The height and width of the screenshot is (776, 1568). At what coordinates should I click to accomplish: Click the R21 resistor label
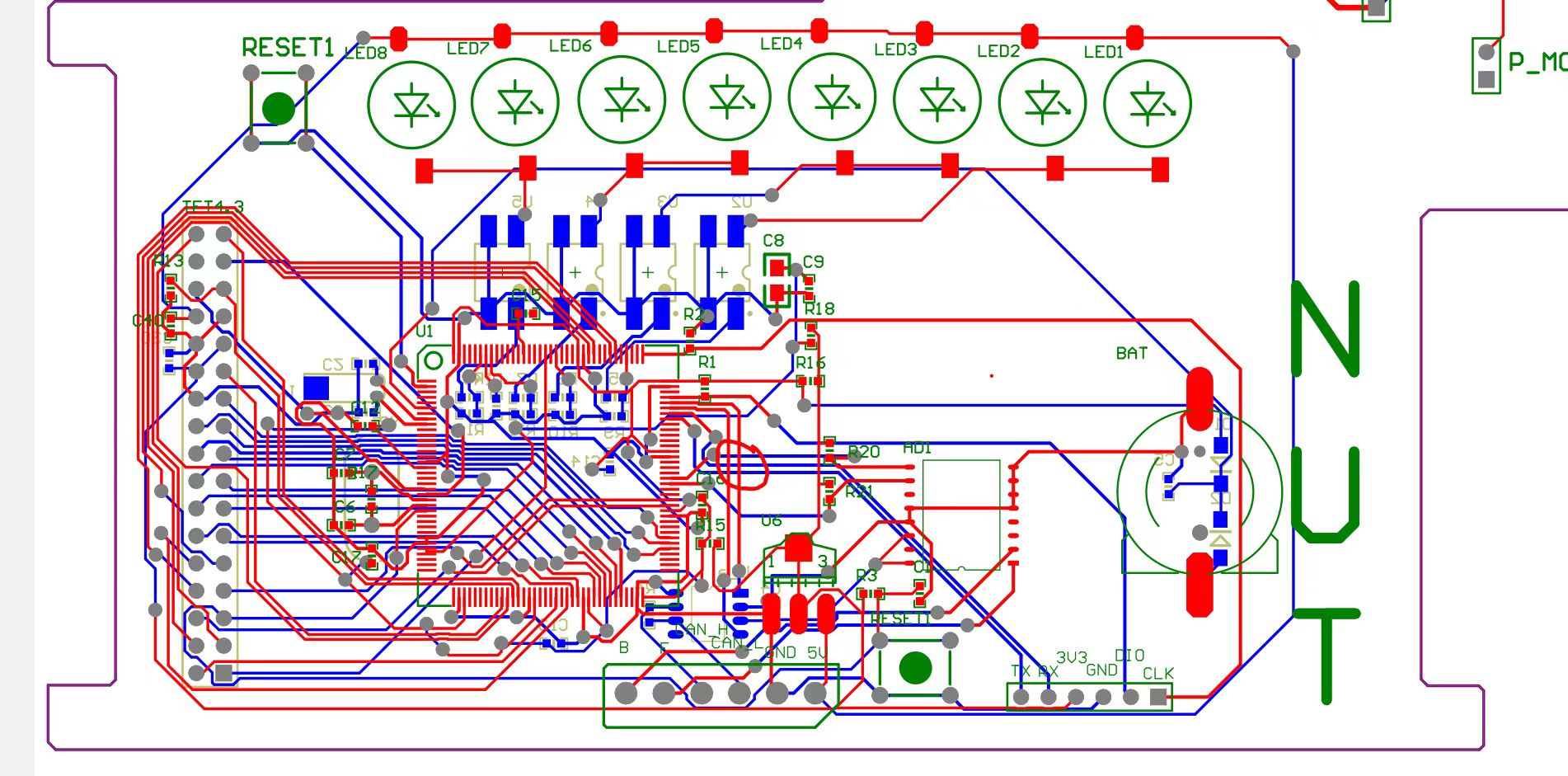click(x=859, y=491)
